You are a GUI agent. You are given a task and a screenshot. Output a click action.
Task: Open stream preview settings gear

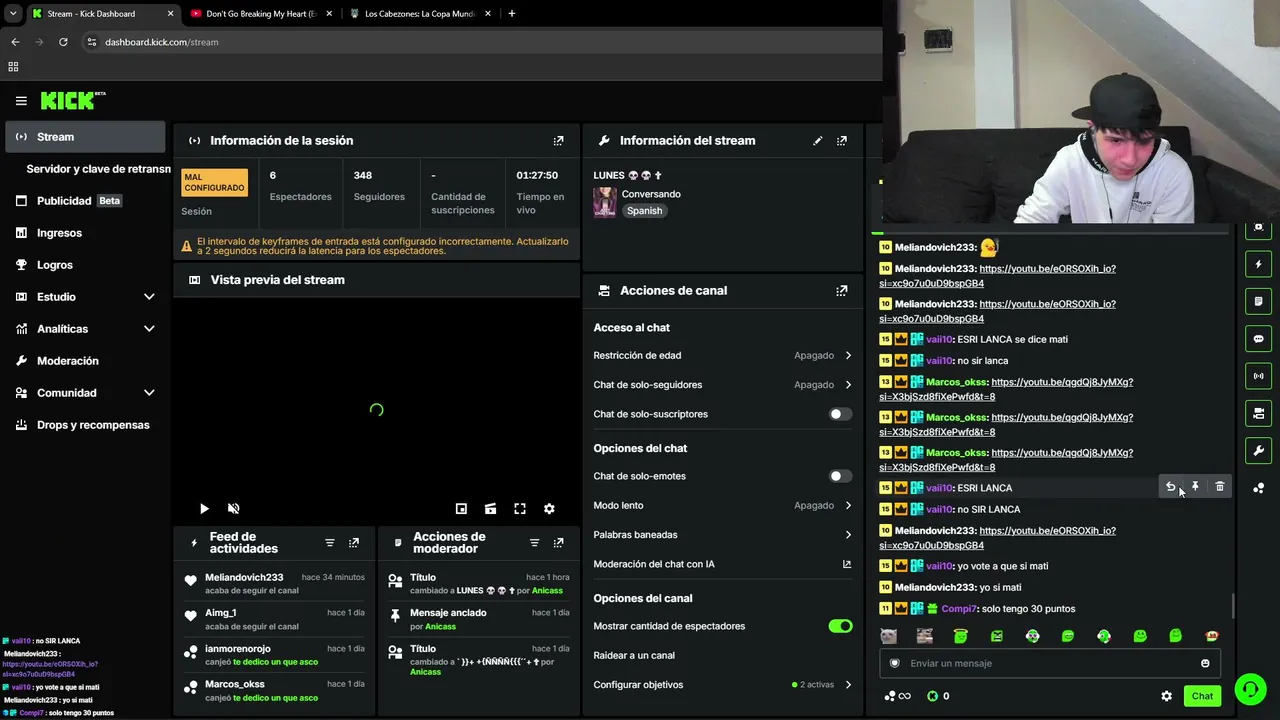pyautogui.click(x=549, y=509)
